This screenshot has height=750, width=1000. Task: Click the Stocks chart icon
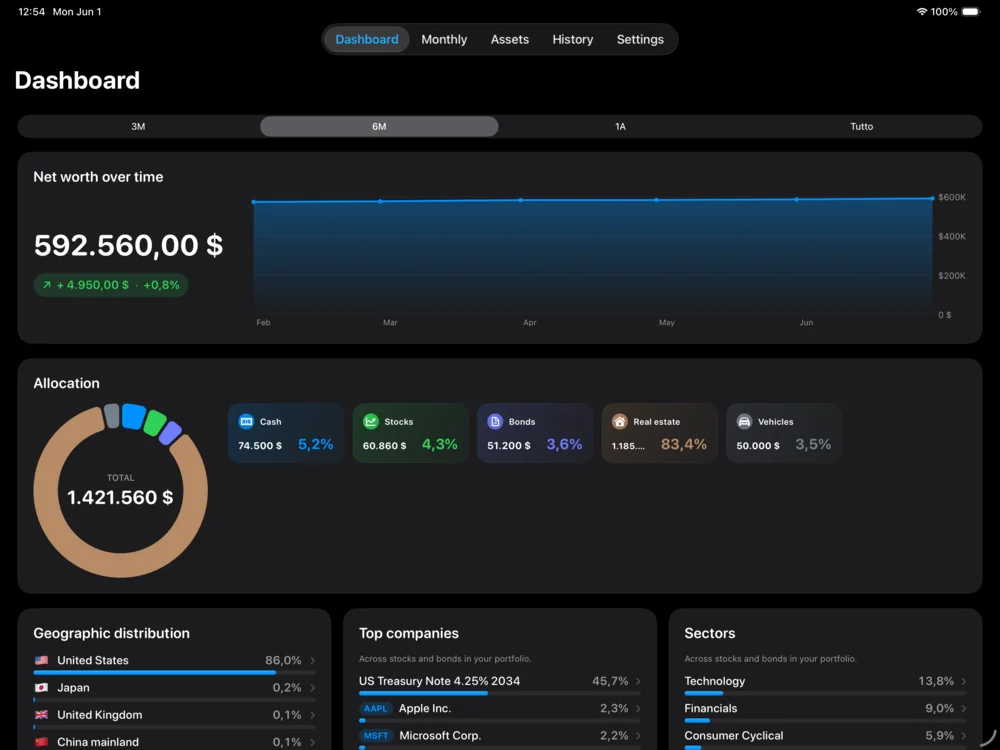click(371, 422)
